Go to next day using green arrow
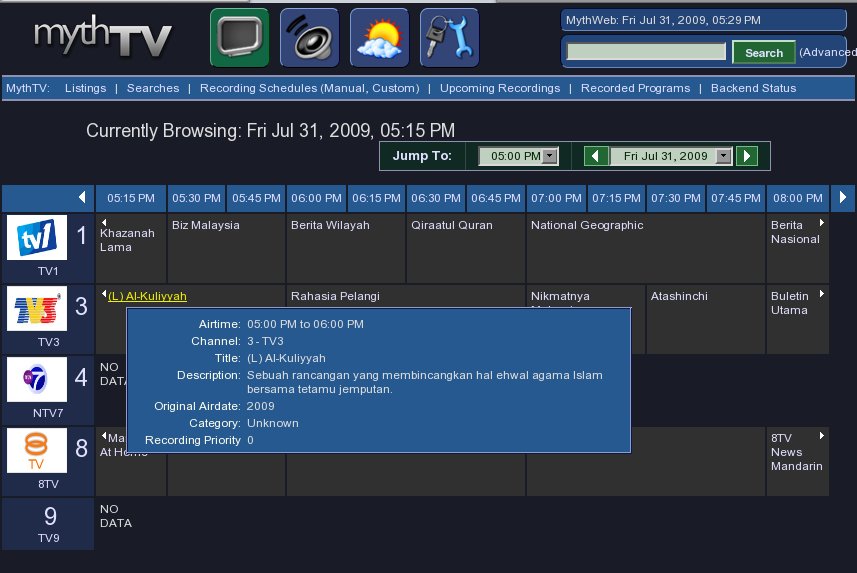857x573 pixels. [x=746, y=156]
